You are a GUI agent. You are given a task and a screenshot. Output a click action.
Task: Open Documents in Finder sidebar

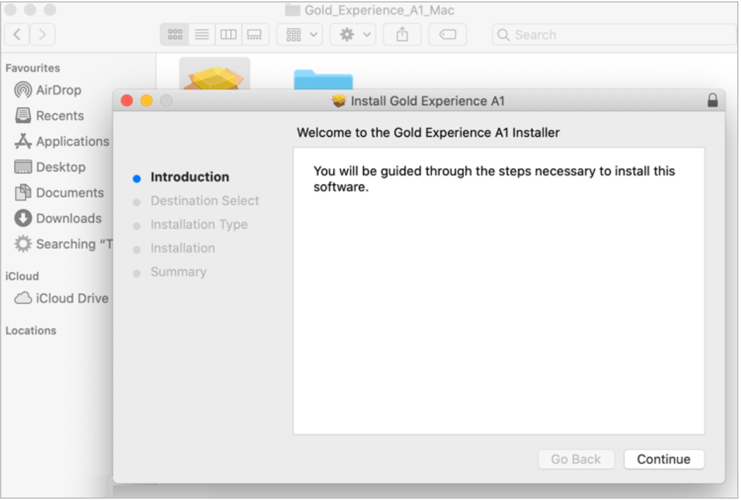pyautogui.click(x=59, y=192)
